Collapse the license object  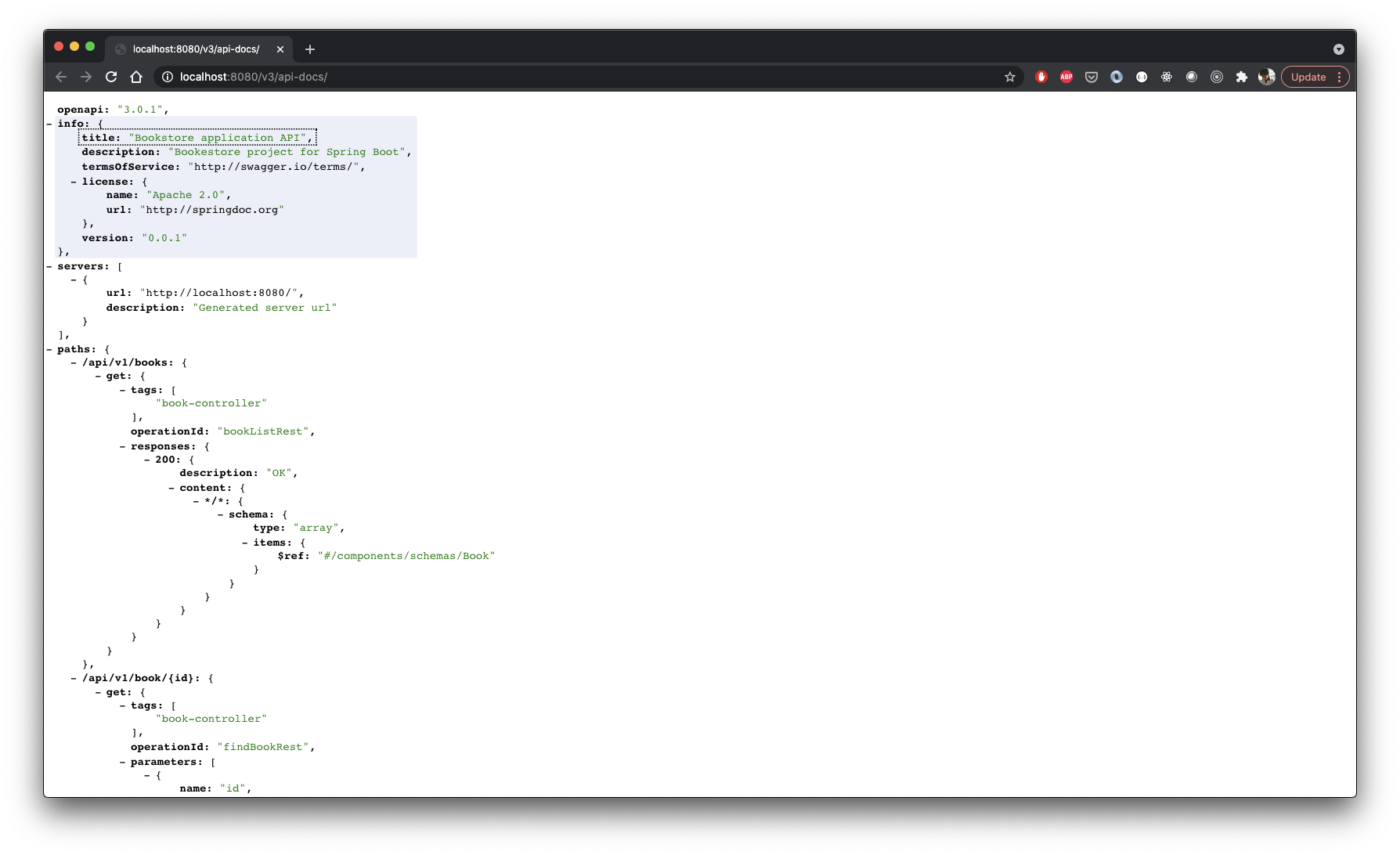(x=74, y=182)
